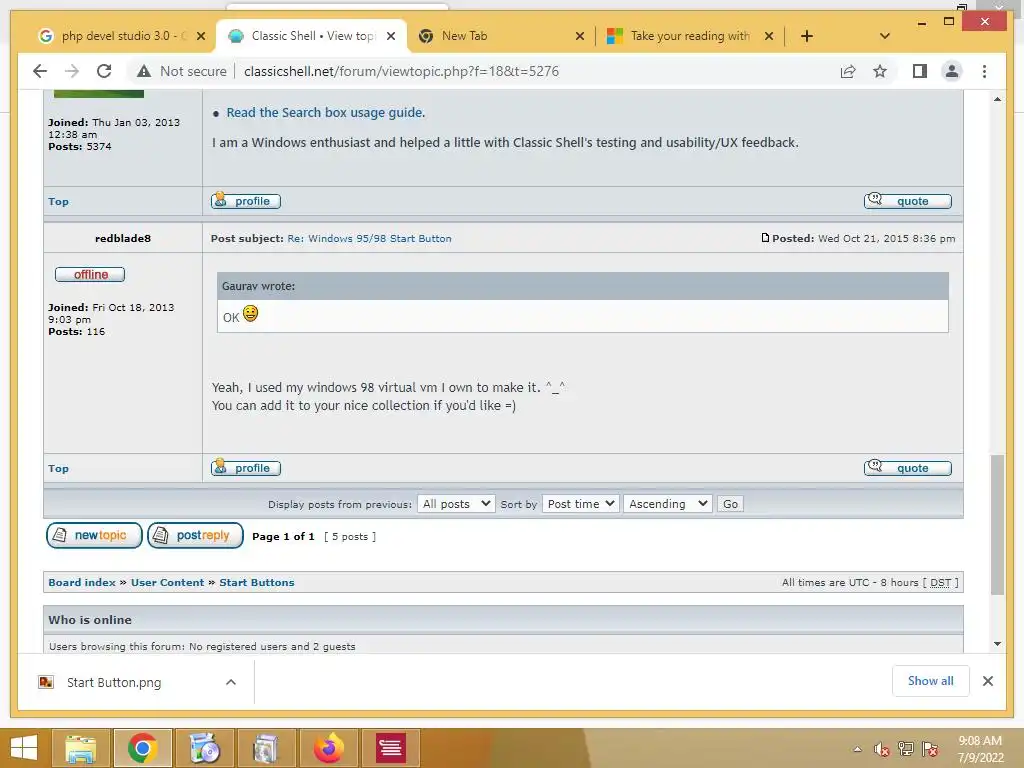This screenshot has width=1024, height=768.
Task: Click redblade8's offline status badge
Action: click(90, 274)
